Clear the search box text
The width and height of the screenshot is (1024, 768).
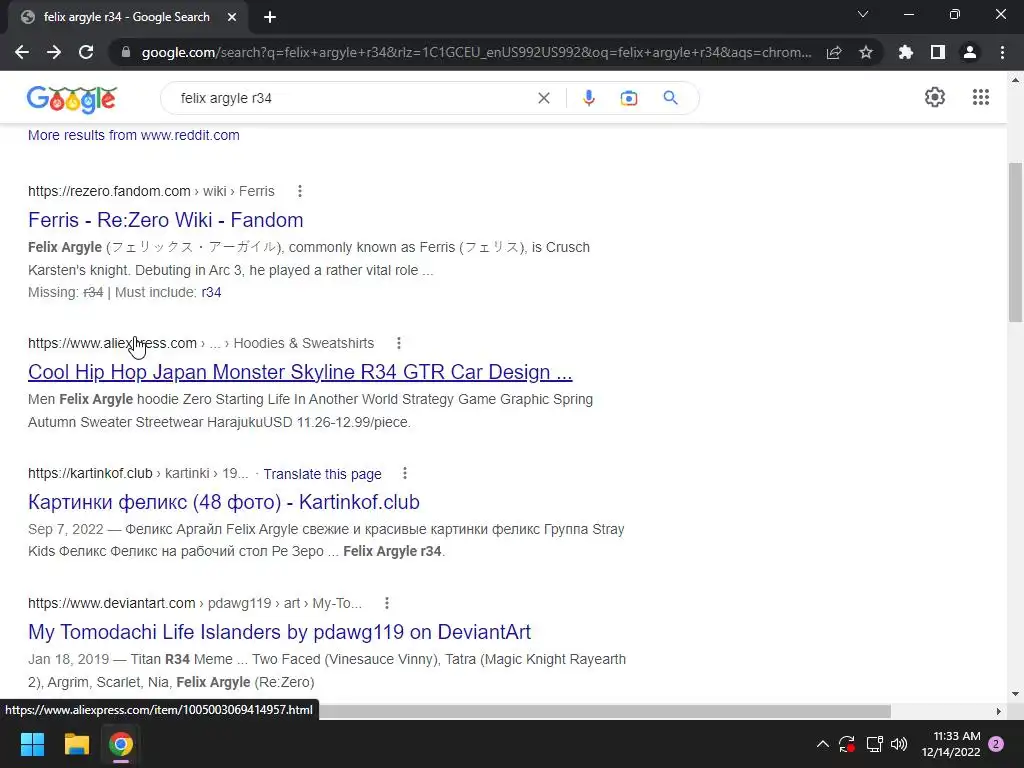point(543,98)
